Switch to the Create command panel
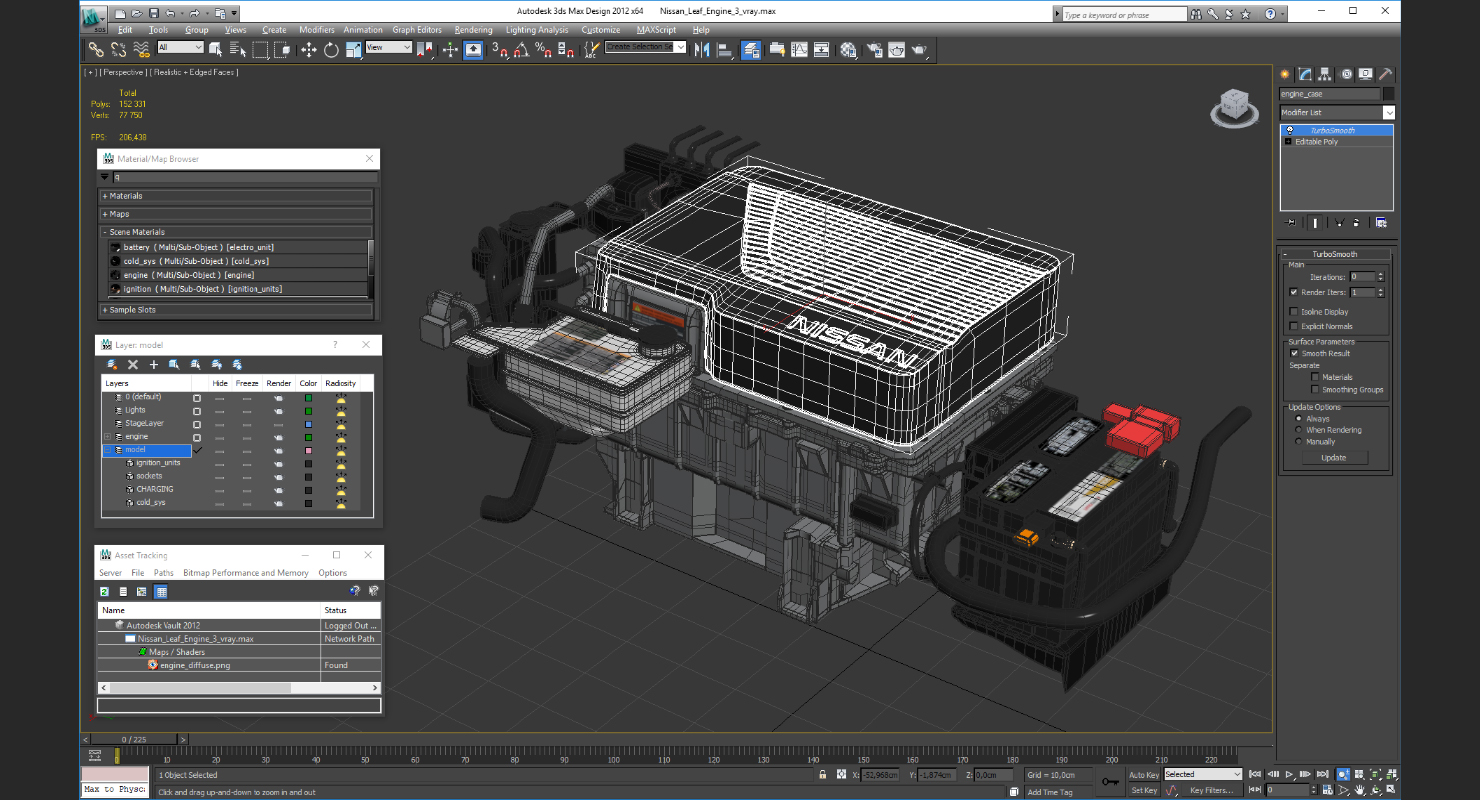The width and height of the screenshot is (1480, 800). pyautogui.click(x=1286, y=74)
